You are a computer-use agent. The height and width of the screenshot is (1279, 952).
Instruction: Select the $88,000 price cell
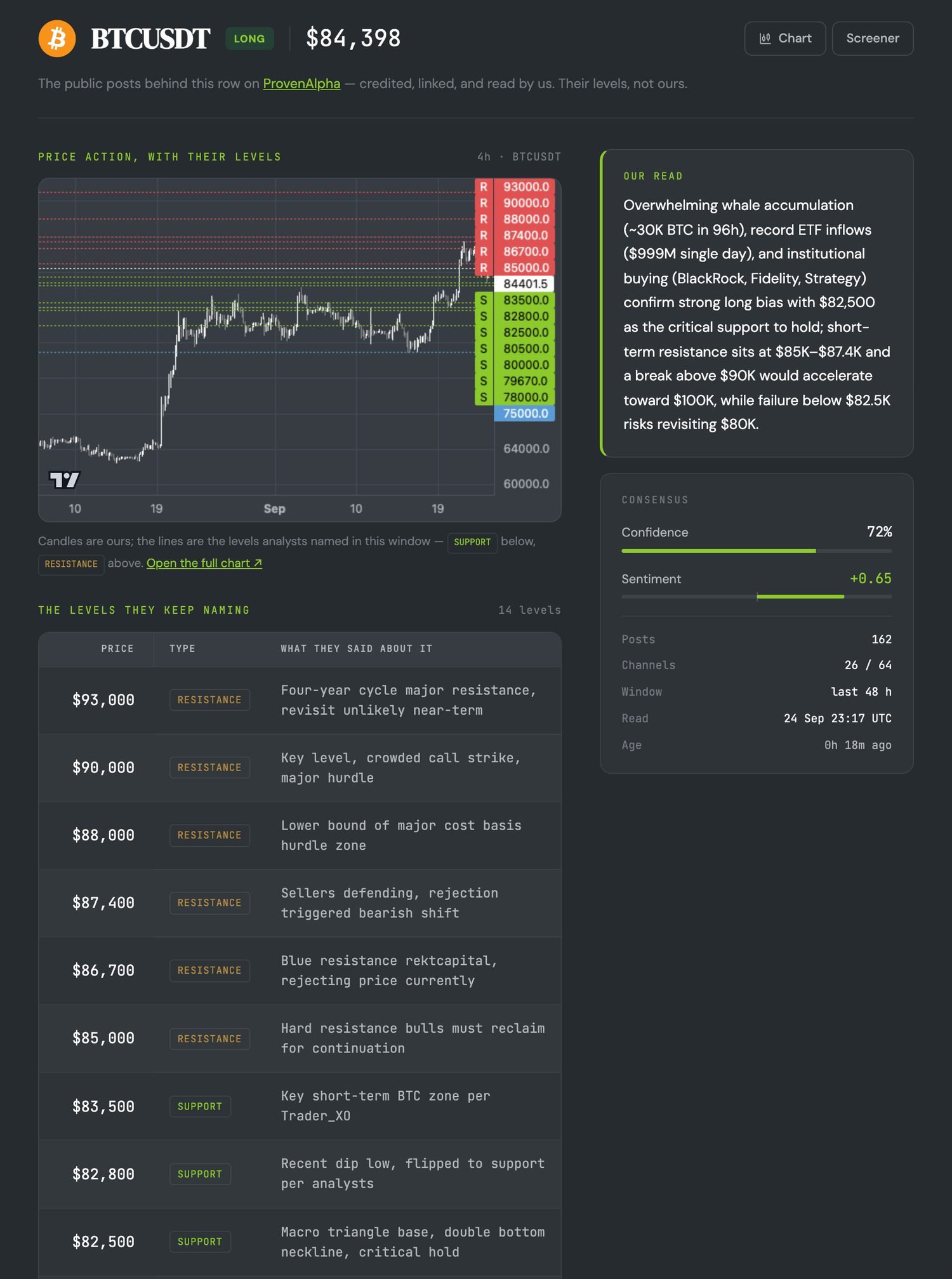103,835
